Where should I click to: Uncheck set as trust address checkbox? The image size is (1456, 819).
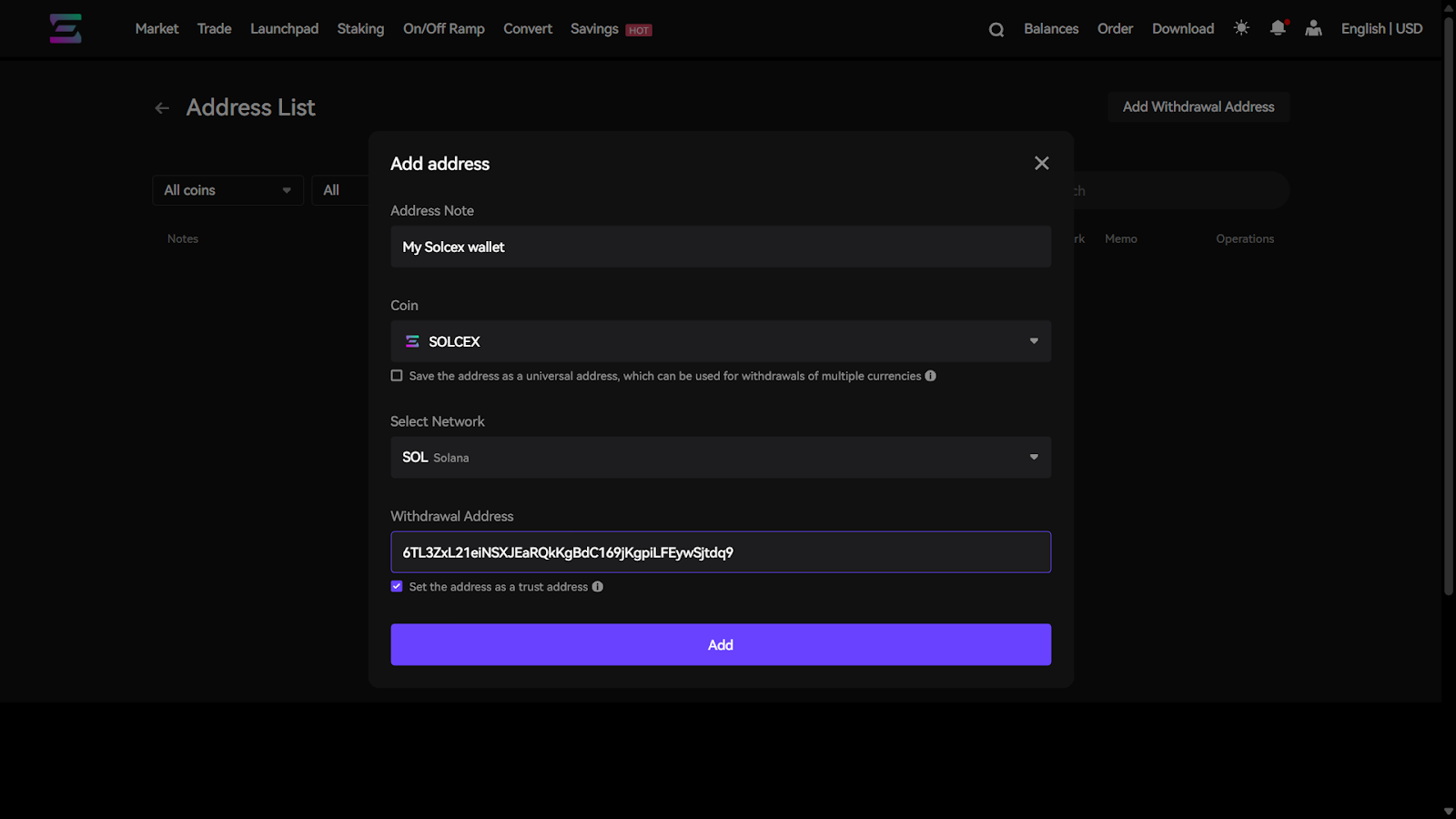397,587
